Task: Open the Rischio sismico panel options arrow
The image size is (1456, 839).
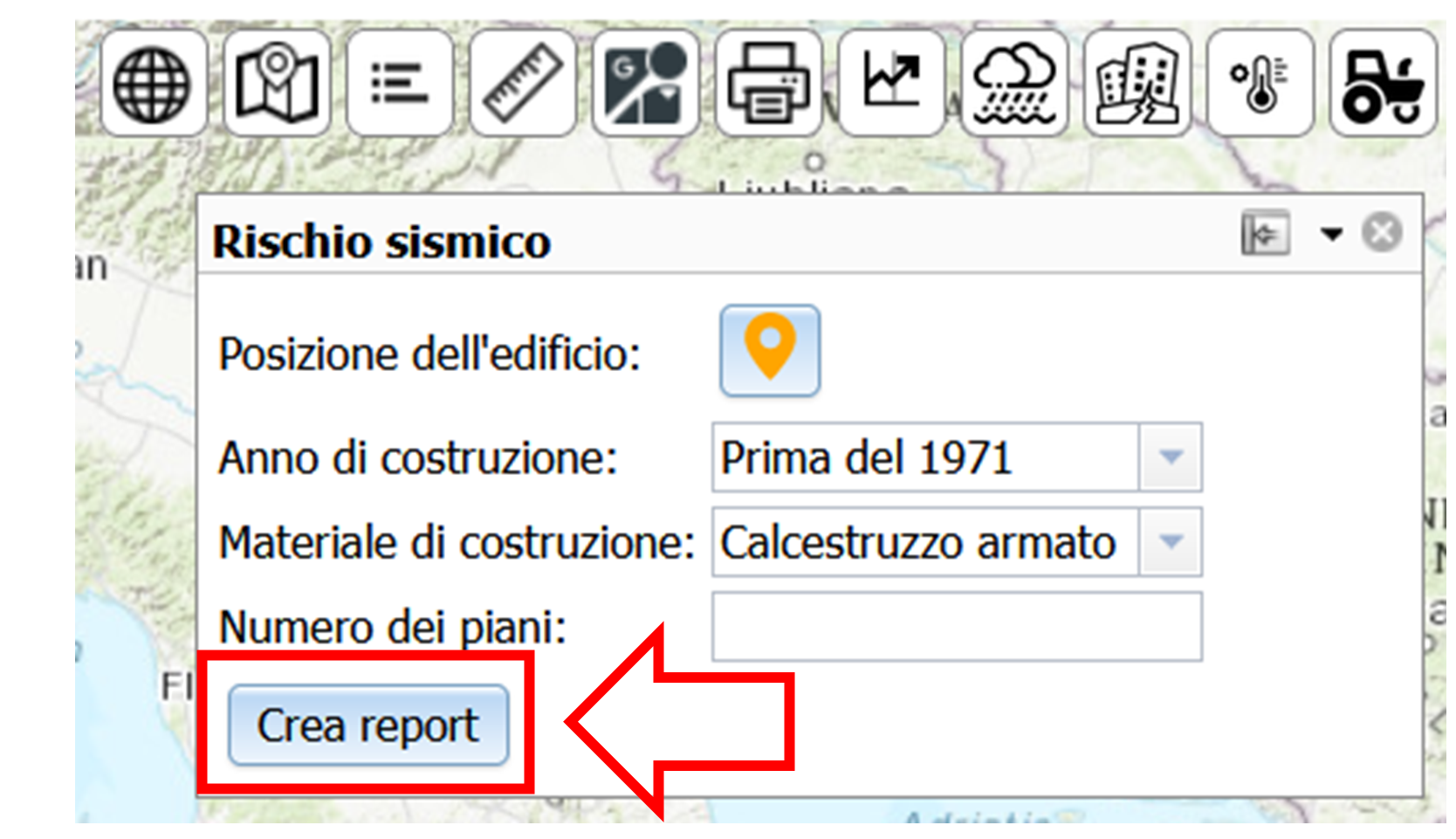Action: coord(1331,234)
